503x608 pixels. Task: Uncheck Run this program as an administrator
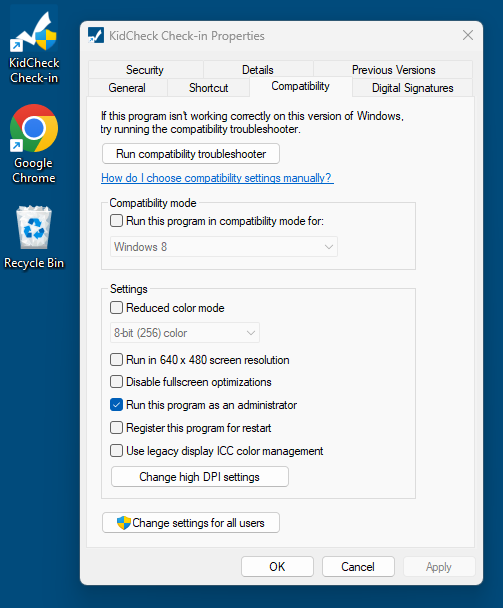coord(116,405)
